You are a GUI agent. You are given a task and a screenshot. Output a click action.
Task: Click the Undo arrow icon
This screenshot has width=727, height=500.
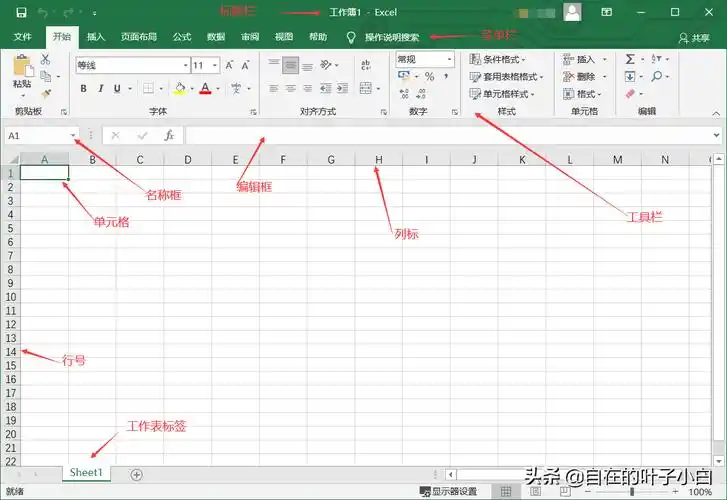43,13
